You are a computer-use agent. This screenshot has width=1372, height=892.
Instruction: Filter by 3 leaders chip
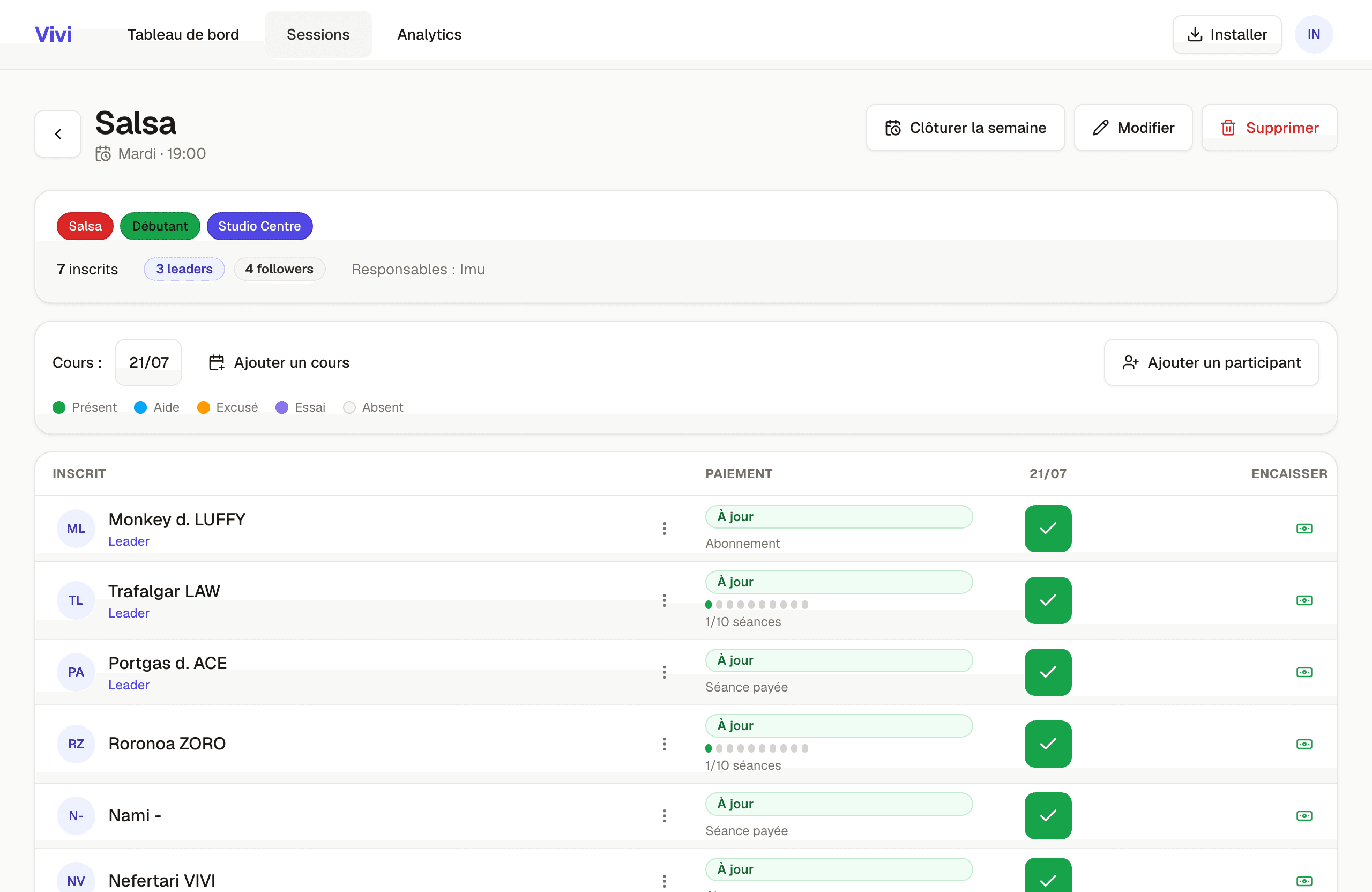tap(184, 269)
